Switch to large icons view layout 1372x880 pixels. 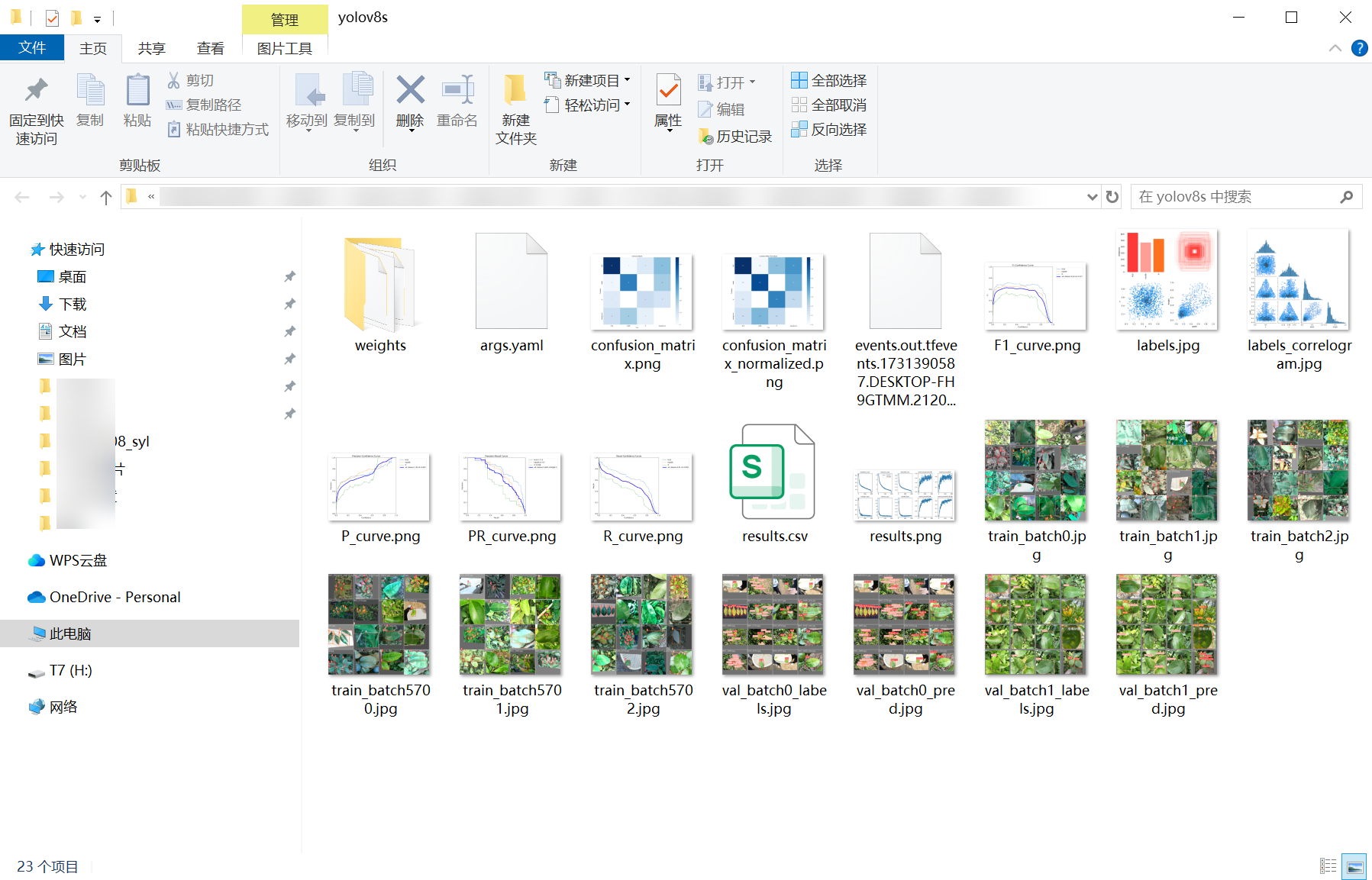click(x=1354, y=866)
